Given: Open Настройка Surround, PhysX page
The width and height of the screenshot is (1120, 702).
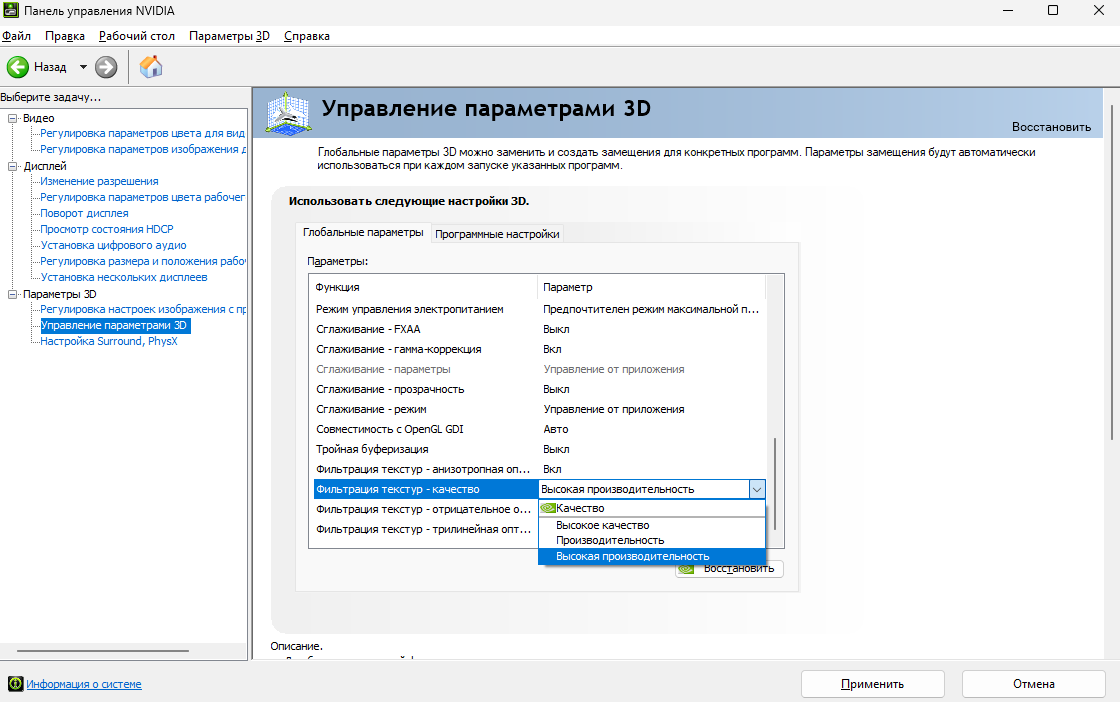Looking at the screenshot, I should (x=109, y=341).
